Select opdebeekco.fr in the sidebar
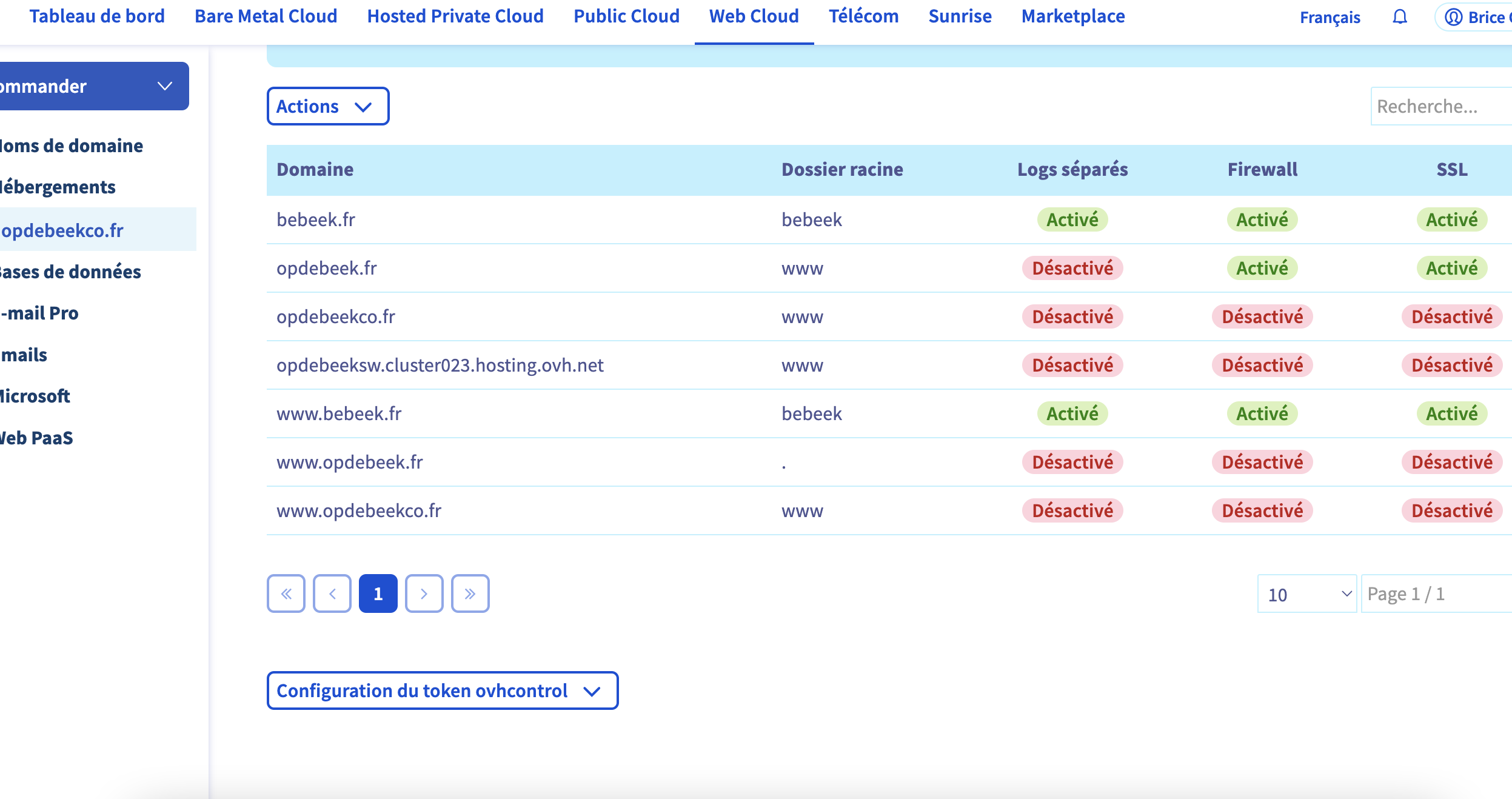The height and width of the screenshot is (799, 1512). [62, 230]
